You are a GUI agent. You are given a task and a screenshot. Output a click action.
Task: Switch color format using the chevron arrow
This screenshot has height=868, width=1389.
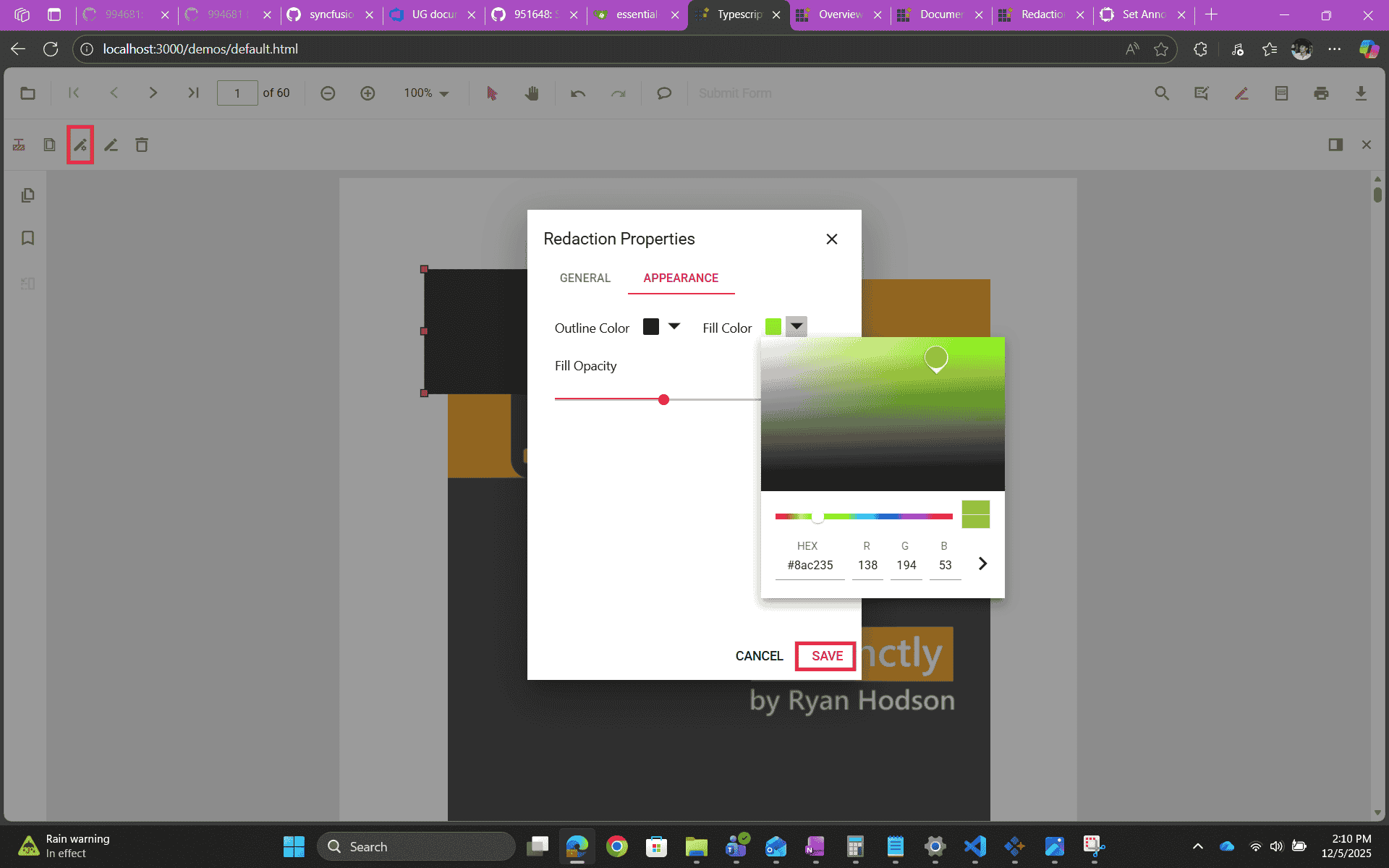pos(982,563)
